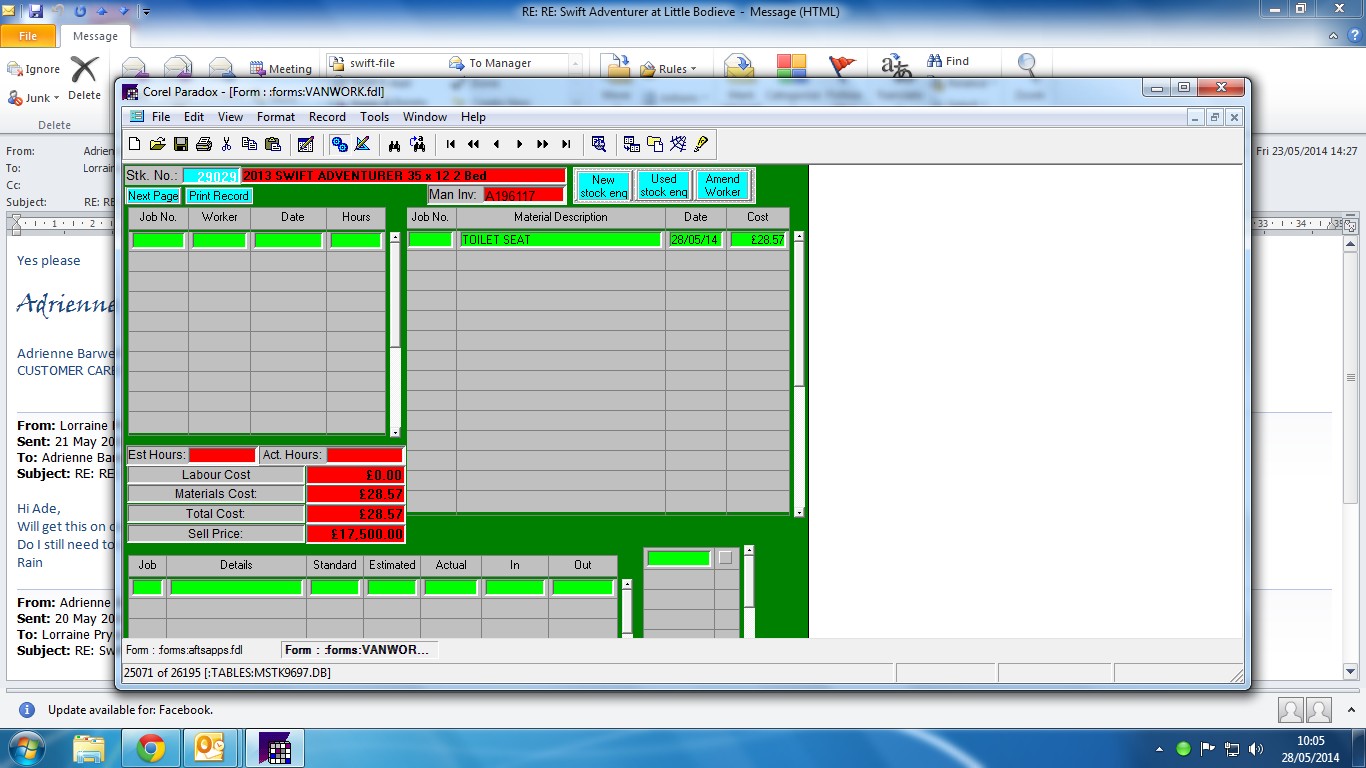The width and height of the screenshot is (1366, 768).
Task: Open the Rules dropdown in Outlook ribbon
Action: pos(677,69)
